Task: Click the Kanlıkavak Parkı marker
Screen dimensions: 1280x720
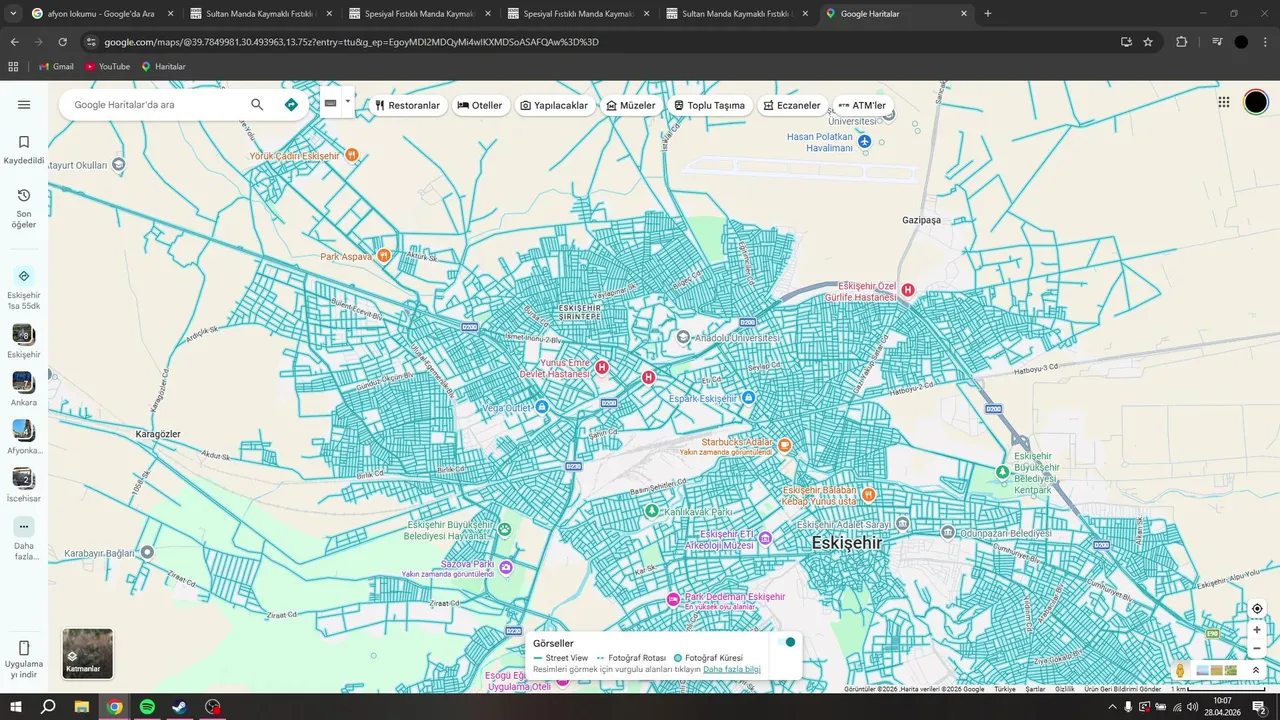Action: click(x=652, y=511)
